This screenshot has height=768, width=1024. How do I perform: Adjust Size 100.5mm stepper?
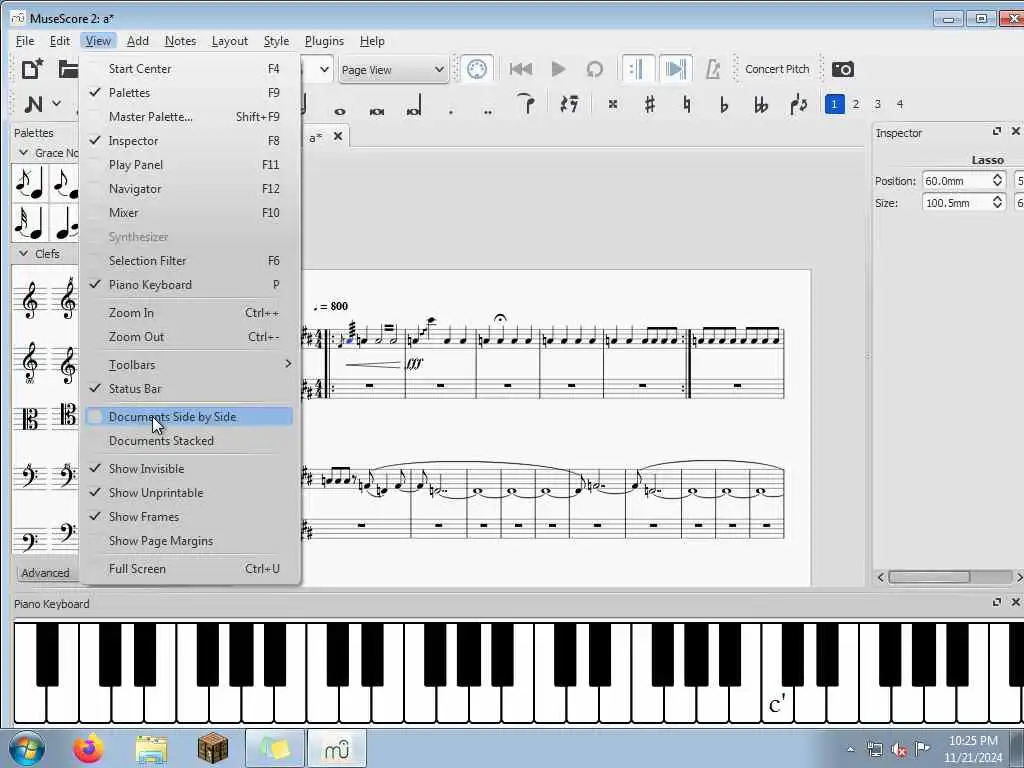pyautogui.click(x=997, y=202)
